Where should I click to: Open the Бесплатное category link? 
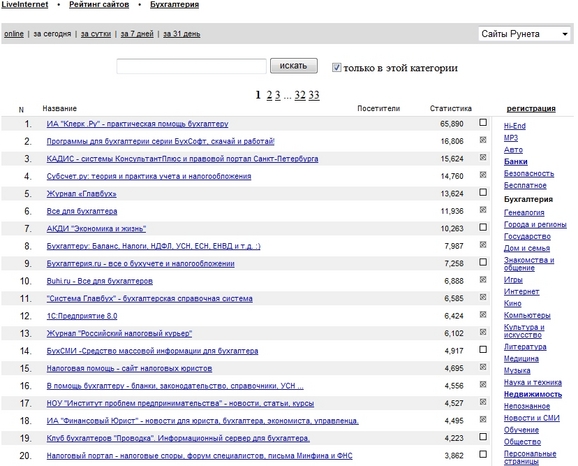tap(525, 185)
